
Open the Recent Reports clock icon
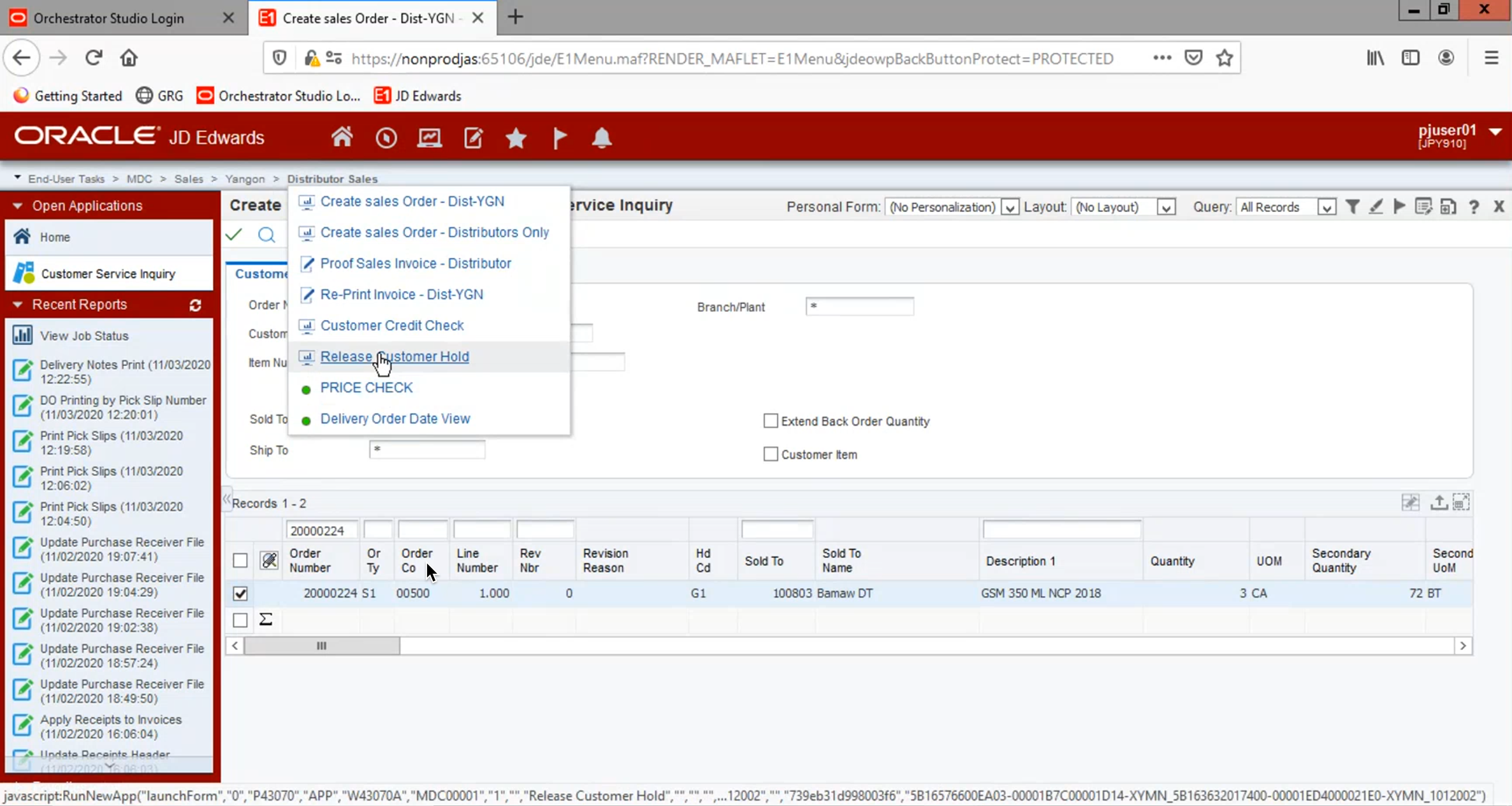(386, 138)
